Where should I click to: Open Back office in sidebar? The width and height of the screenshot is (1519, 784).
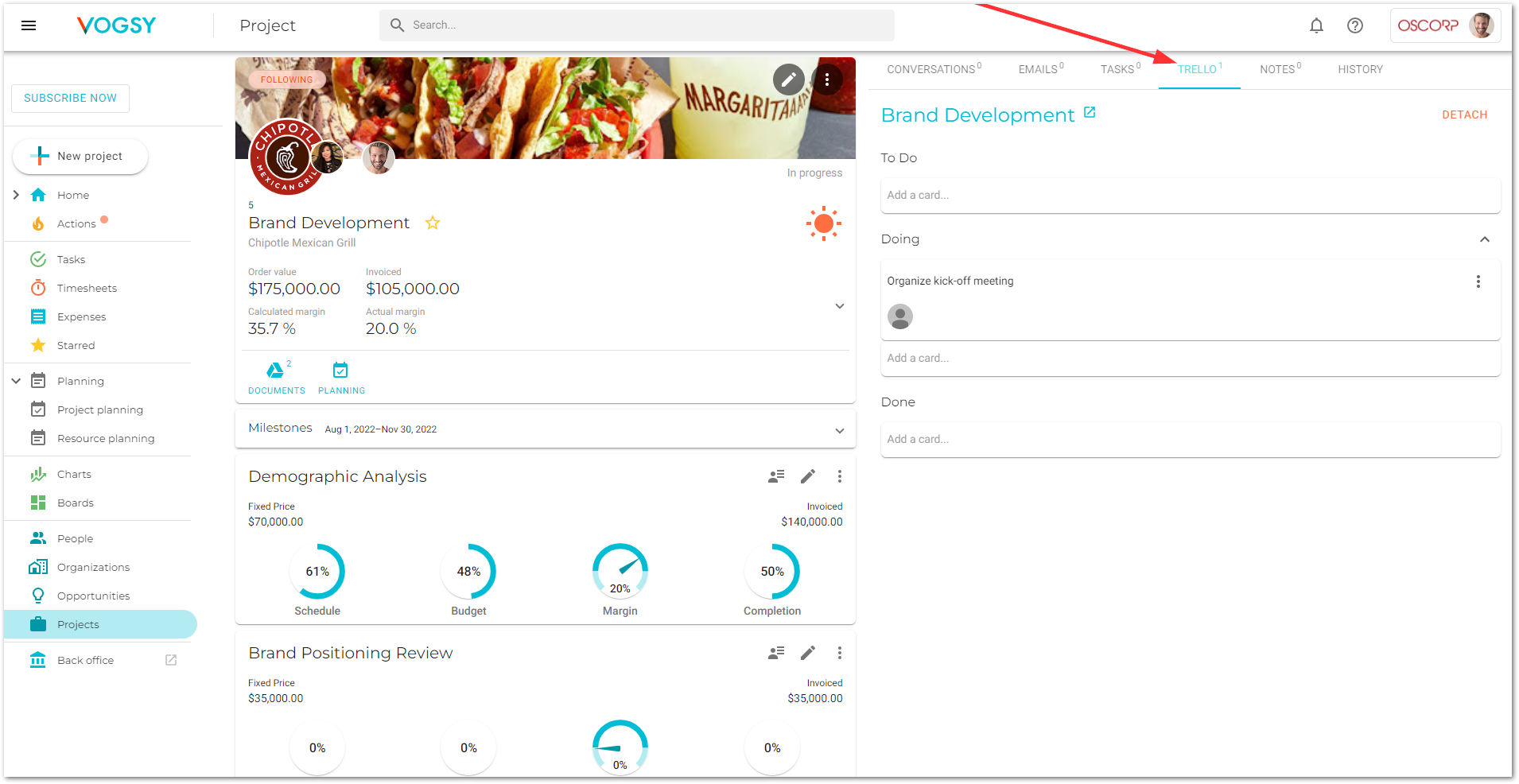point(85,660)
